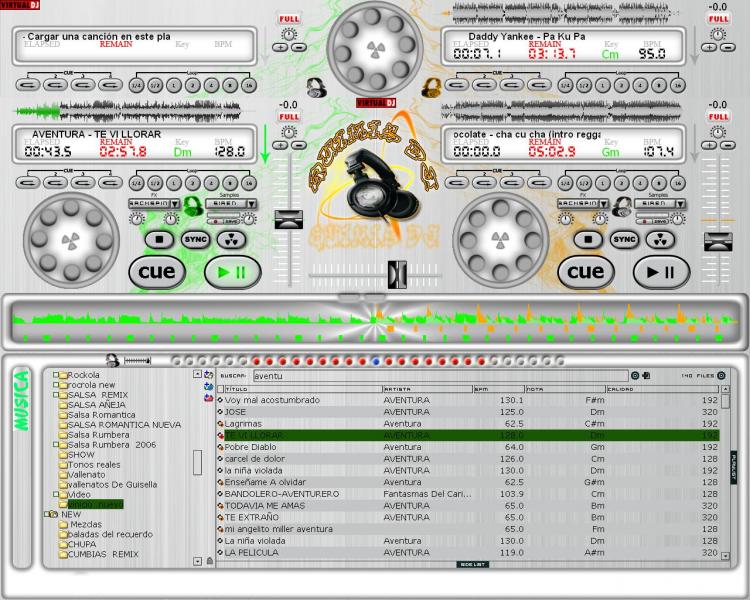Toggle the green headphone monitor on AVENTURA deck

[x=193, y=206]
